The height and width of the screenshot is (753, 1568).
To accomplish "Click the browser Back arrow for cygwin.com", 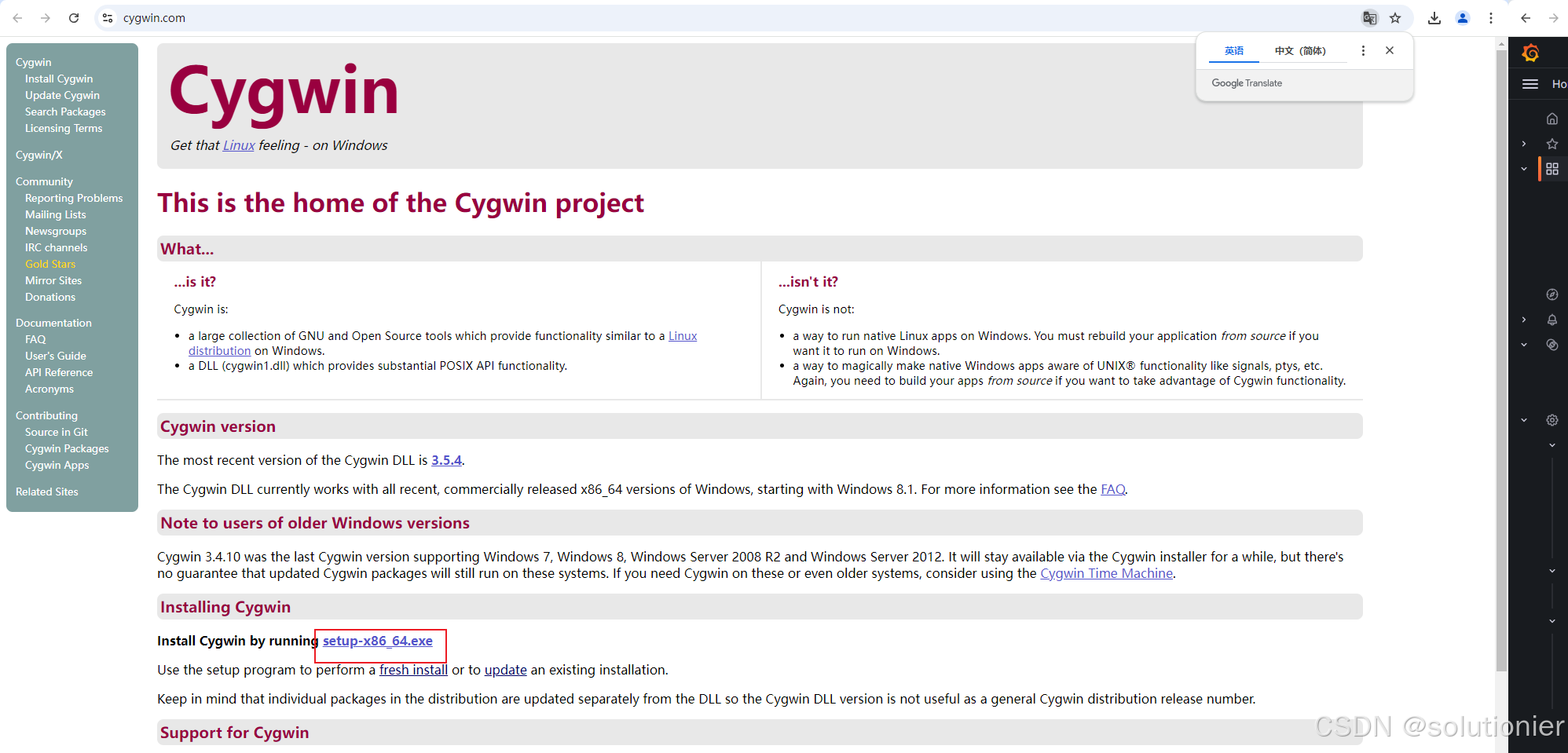I will tap(17, 18).
